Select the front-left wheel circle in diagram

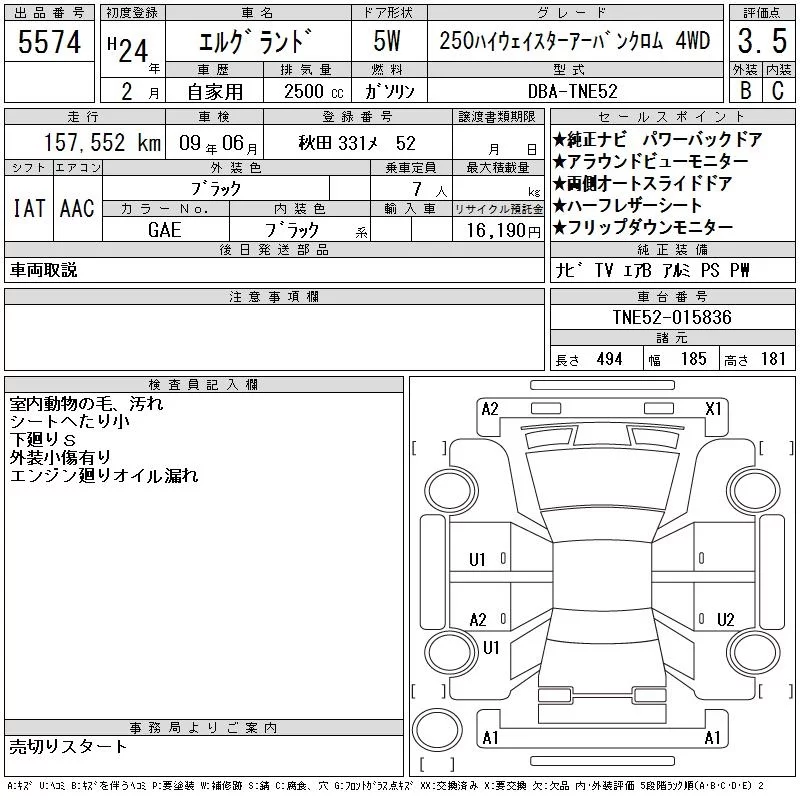point(451,490)
